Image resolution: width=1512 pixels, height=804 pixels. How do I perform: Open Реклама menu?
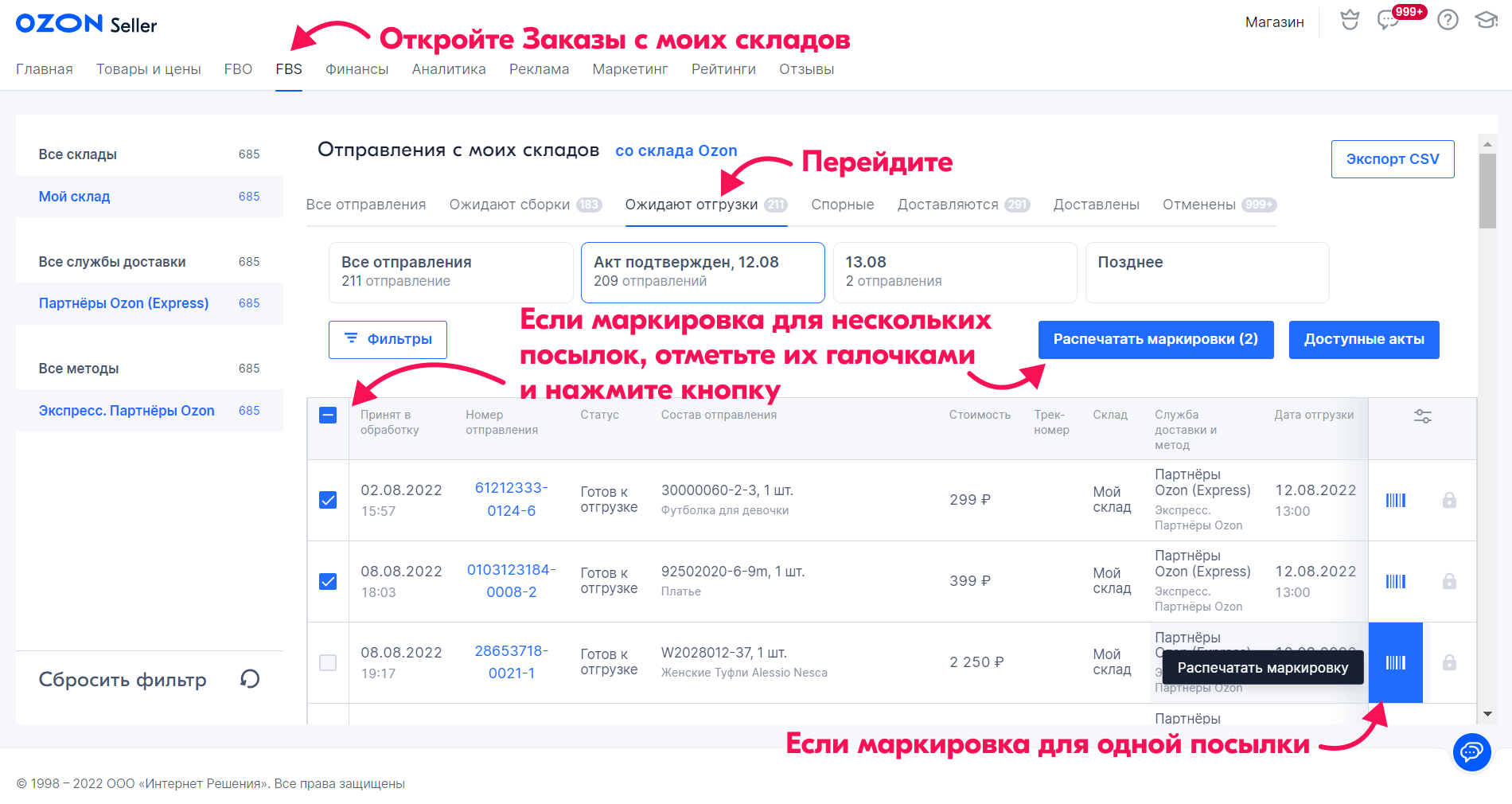point(539,69)
